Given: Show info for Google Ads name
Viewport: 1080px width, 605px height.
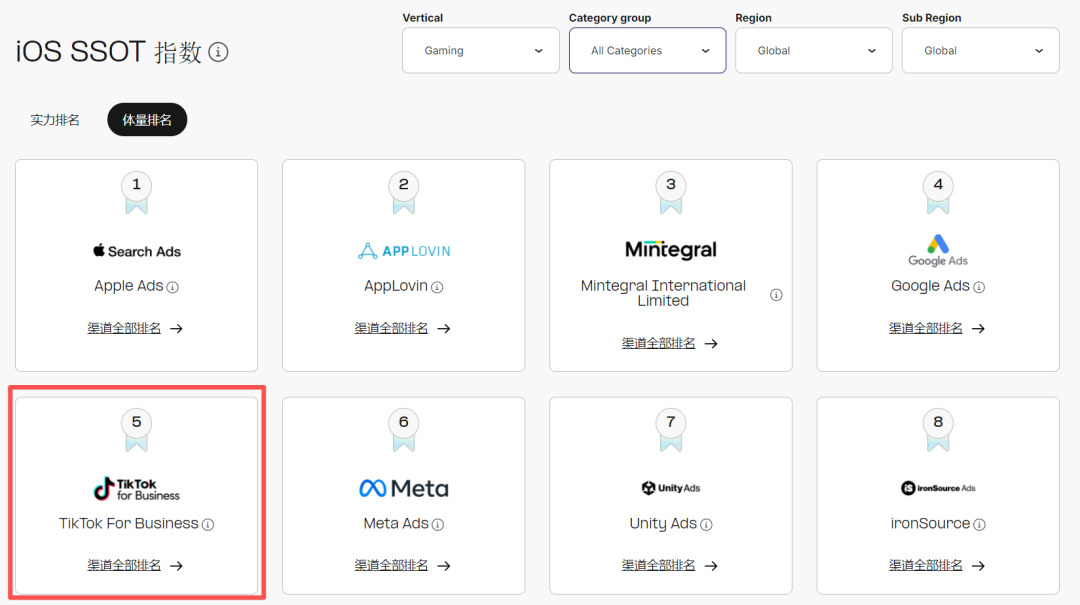Looking at the screenshot, I should (979, 287).
